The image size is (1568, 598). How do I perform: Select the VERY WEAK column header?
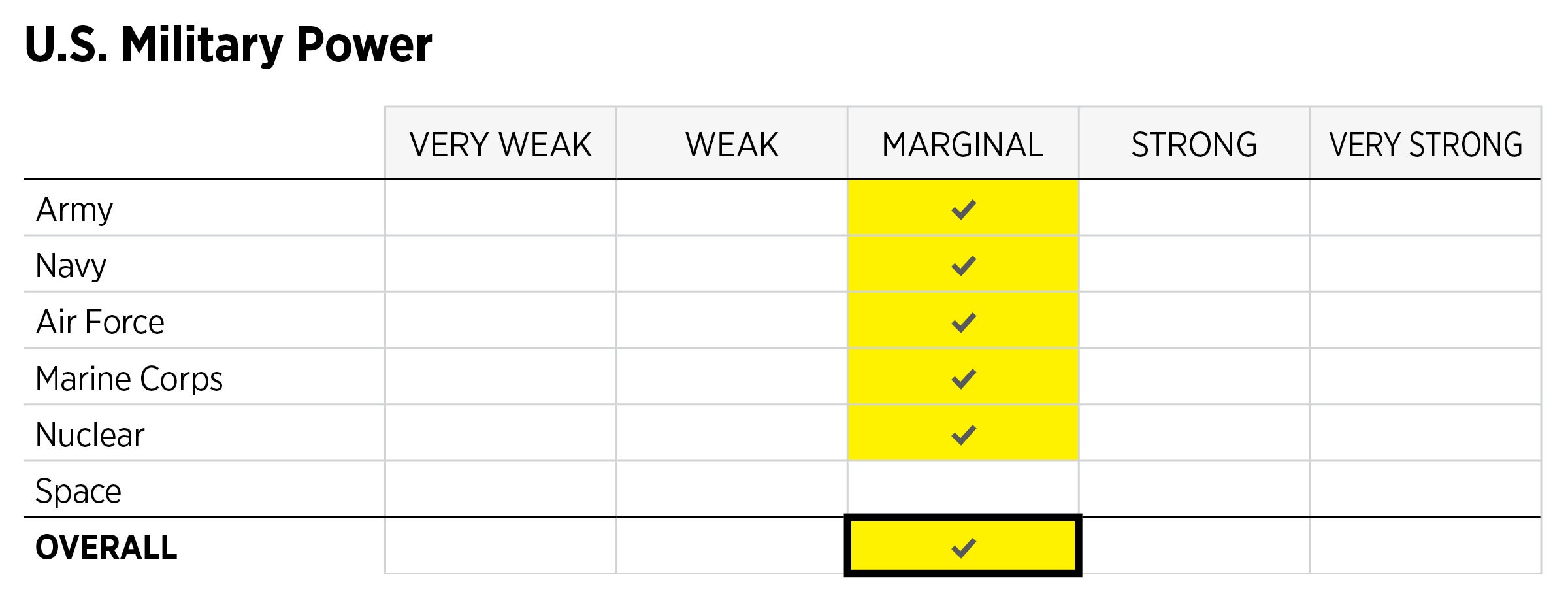click(x=500, y=144)
